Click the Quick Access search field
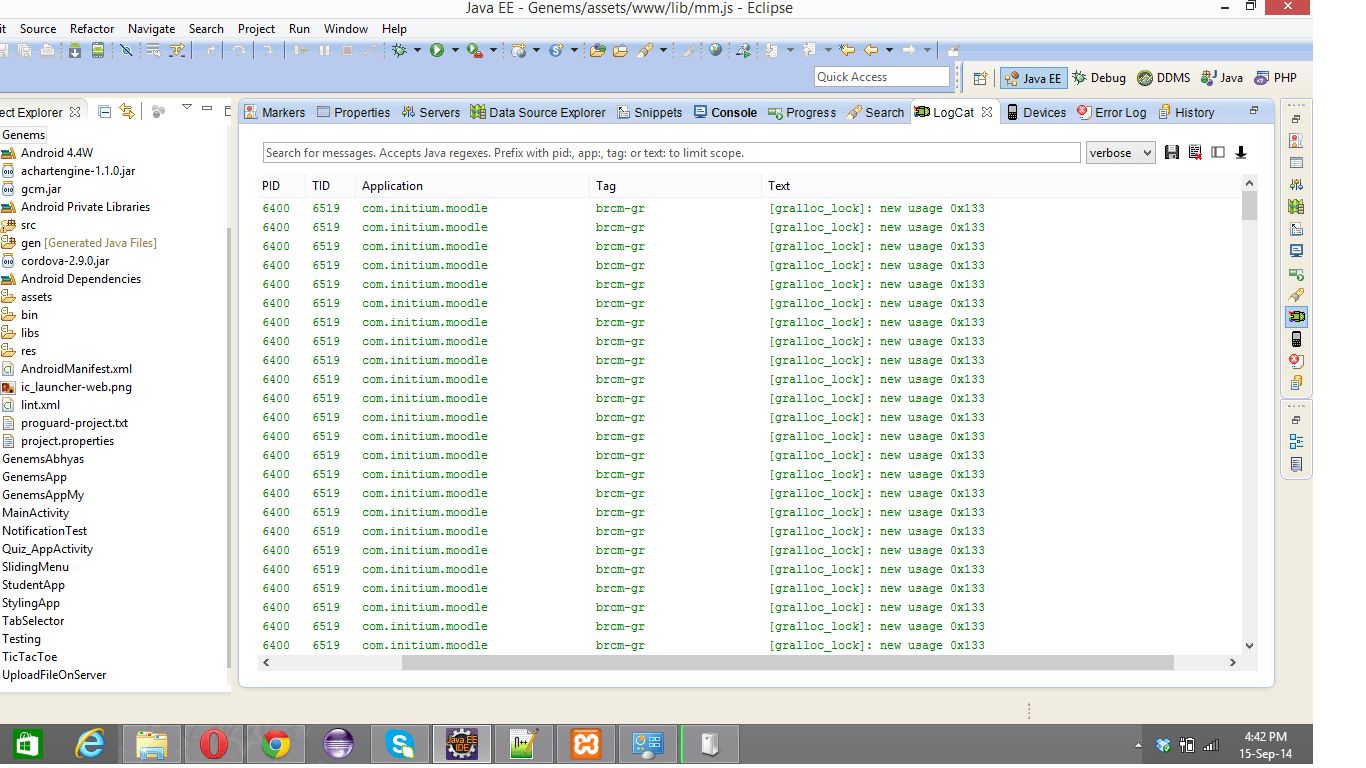Screen dimensions: 1366x768 coord(881,76)
